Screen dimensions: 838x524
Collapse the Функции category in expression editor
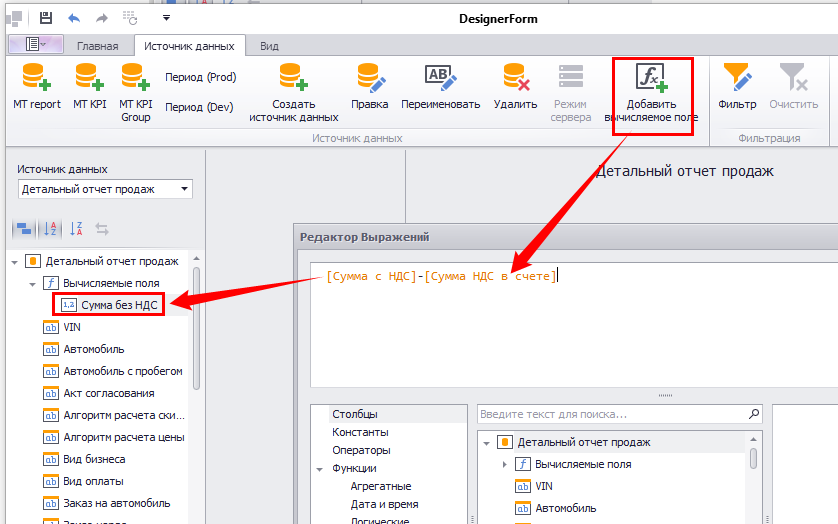(x=320, y=468)
